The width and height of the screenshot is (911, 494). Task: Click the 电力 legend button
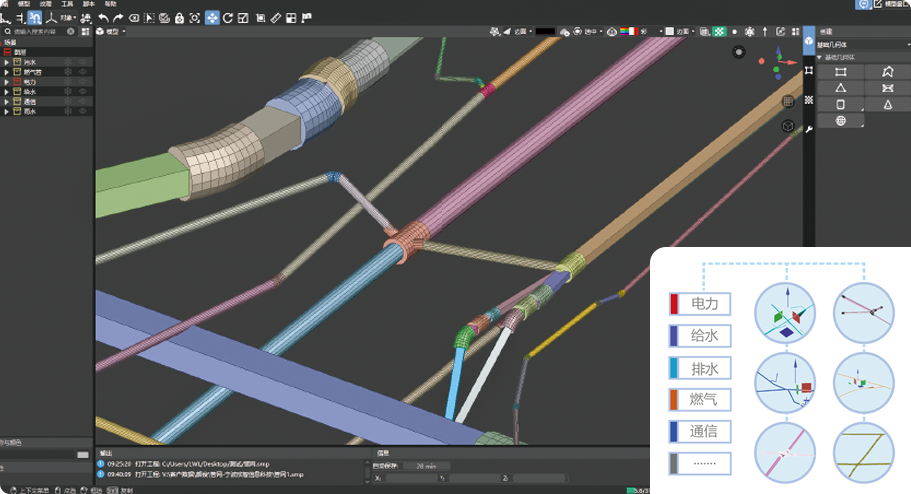click(x=702, y=304)
